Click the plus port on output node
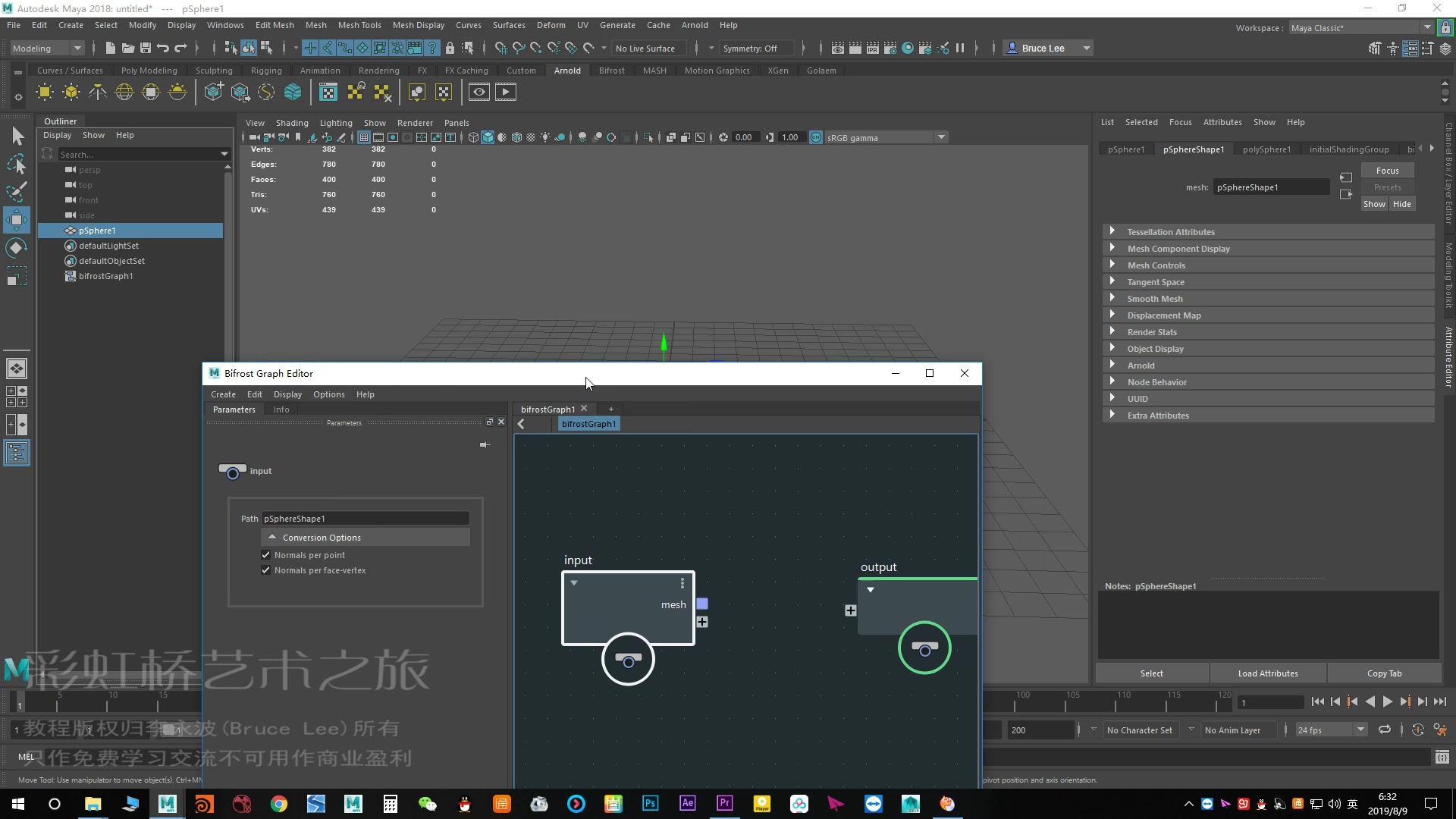Screen dimensions: 1456x819 (850, 610)
